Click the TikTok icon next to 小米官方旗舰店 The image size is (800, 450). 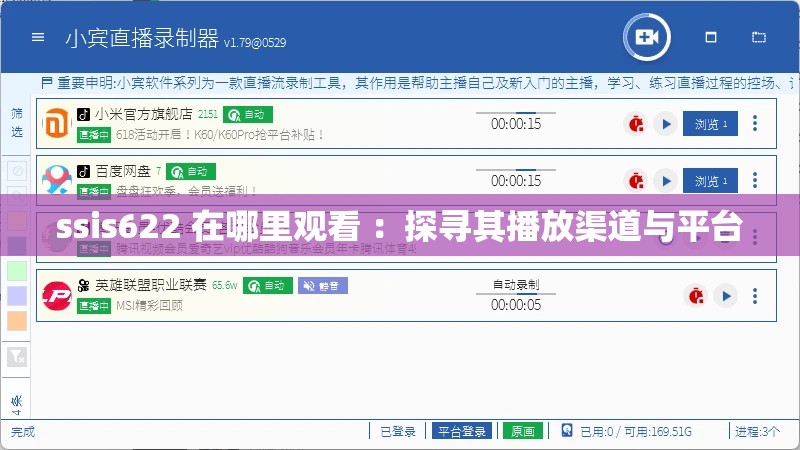point(83,114)
